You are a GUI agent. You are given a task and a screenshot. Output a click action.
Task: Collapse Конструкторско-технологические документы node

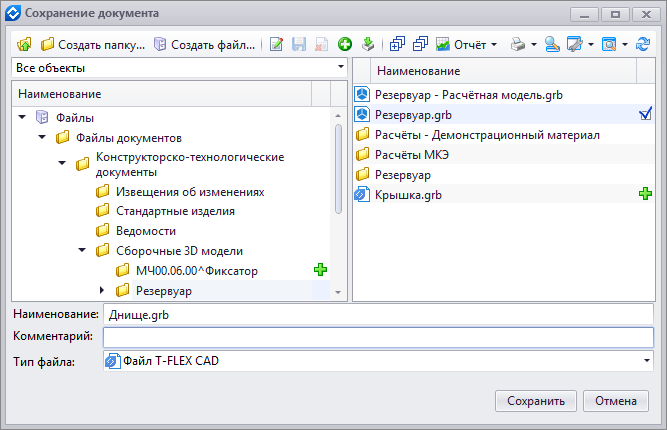click(62, 163)
